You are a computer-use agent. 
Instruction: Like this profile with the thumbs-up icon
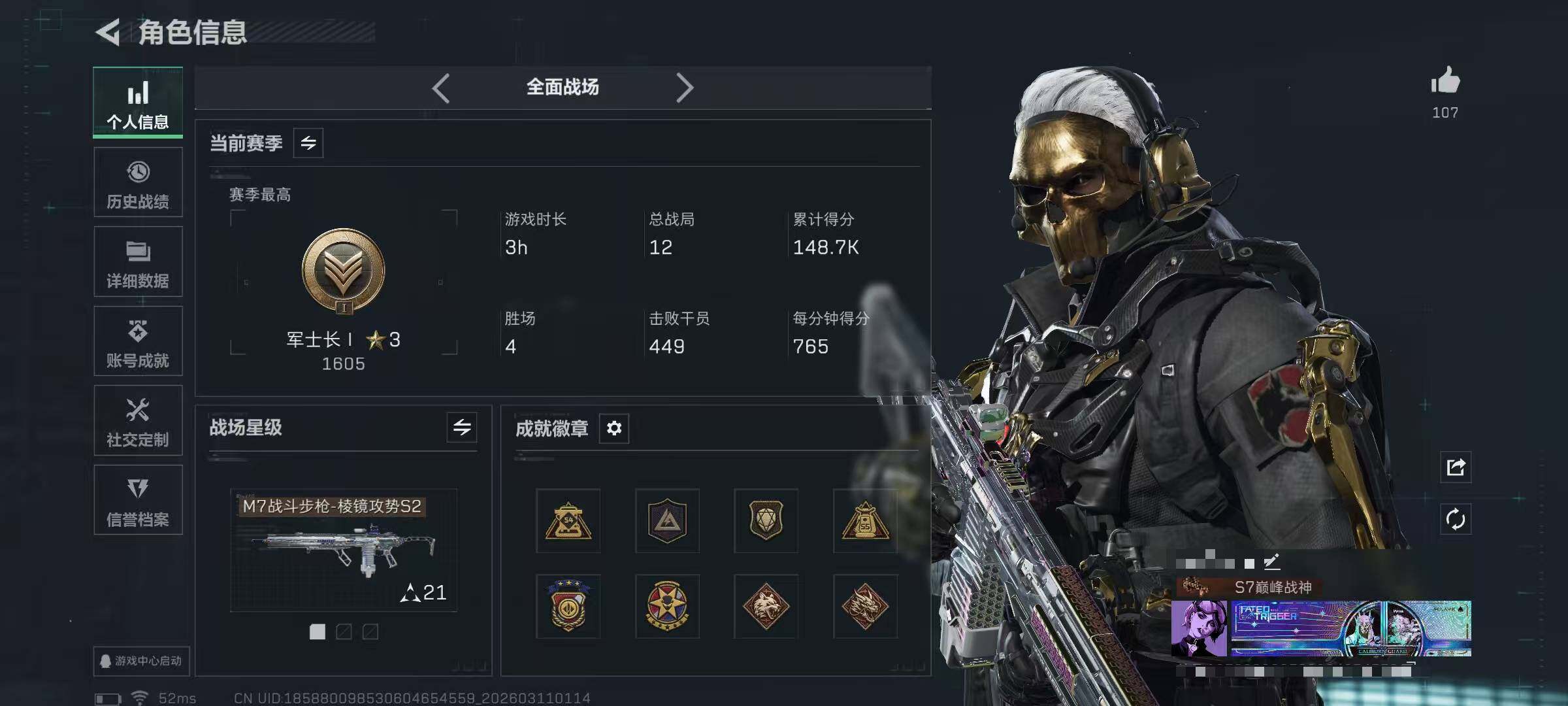tap(1445, 82)
